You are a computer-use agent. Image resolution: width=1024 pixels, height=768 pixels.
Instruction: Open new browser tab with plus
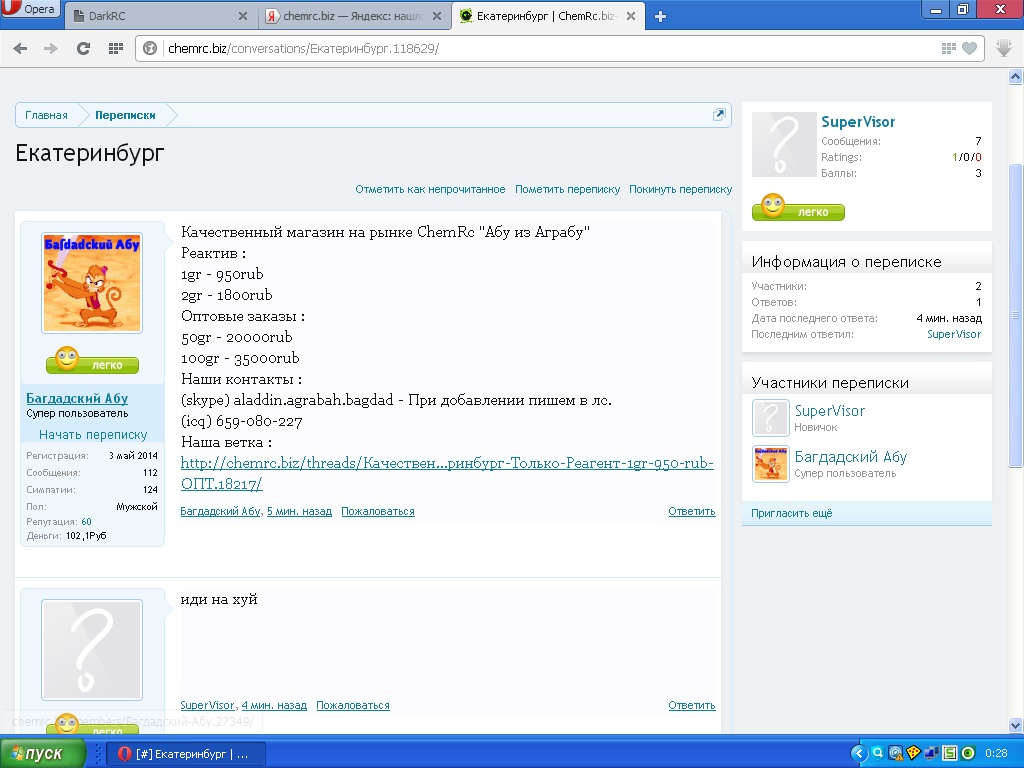(x=660, y=16)
